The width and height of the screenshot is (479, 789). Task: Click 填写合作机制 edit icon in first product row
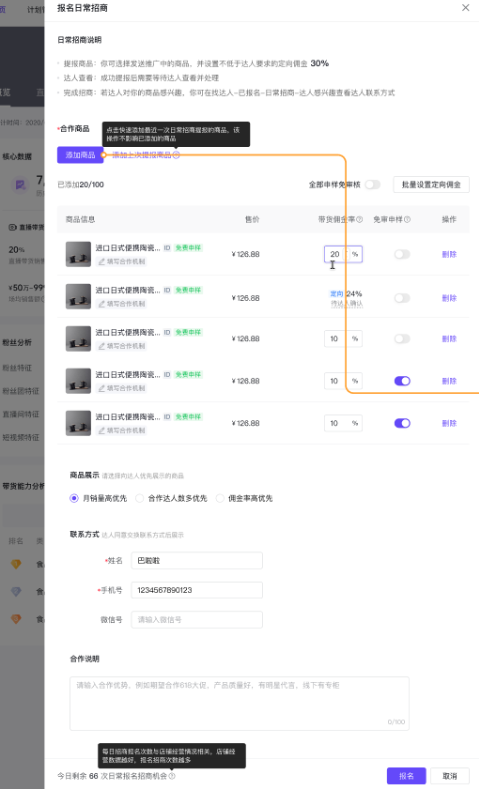click(x=102, y=262)
